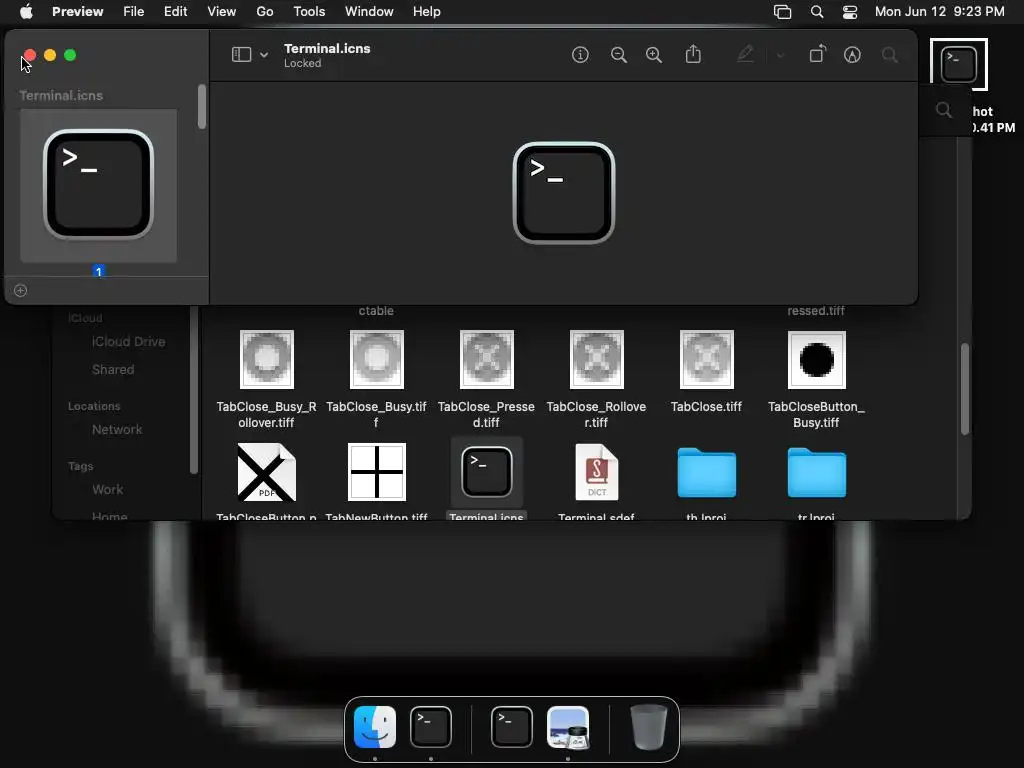Show the Inspector info panel
The image size is (1024, 768).
(580, 55)
